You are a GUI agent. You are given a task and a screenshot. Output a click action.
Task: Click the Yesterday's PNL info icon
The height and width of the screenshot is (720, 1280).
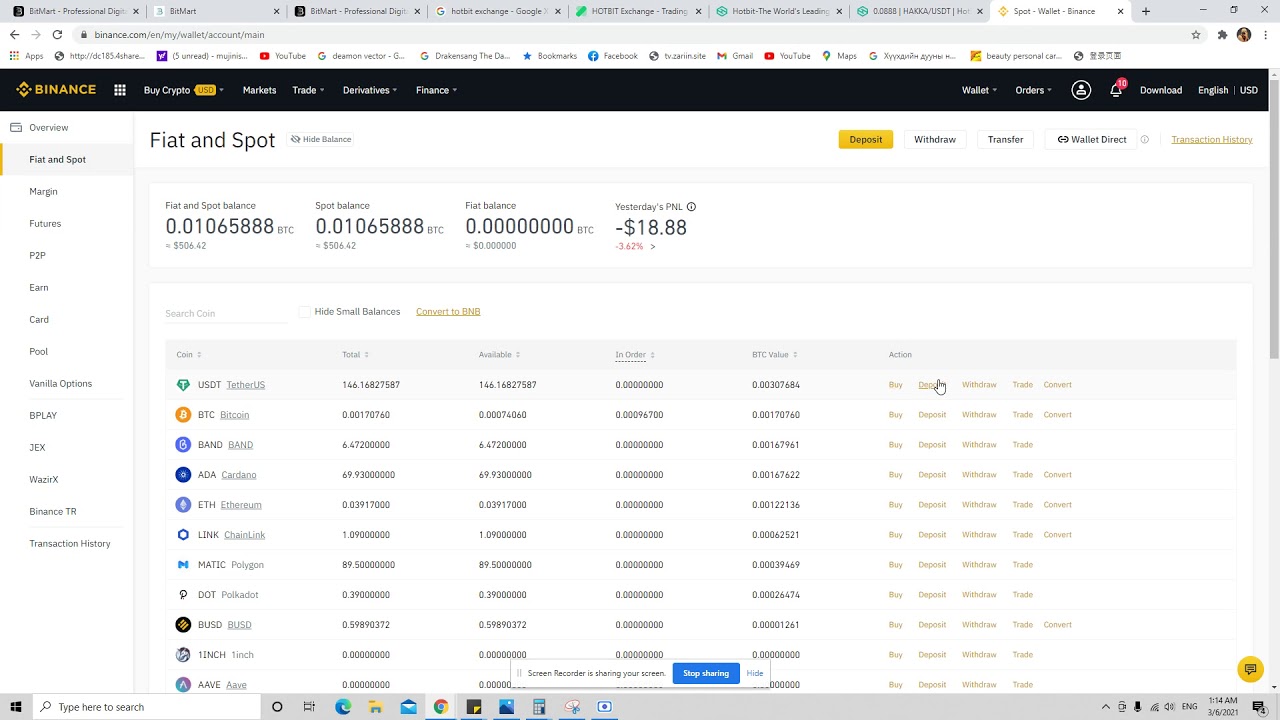point(691,207)
